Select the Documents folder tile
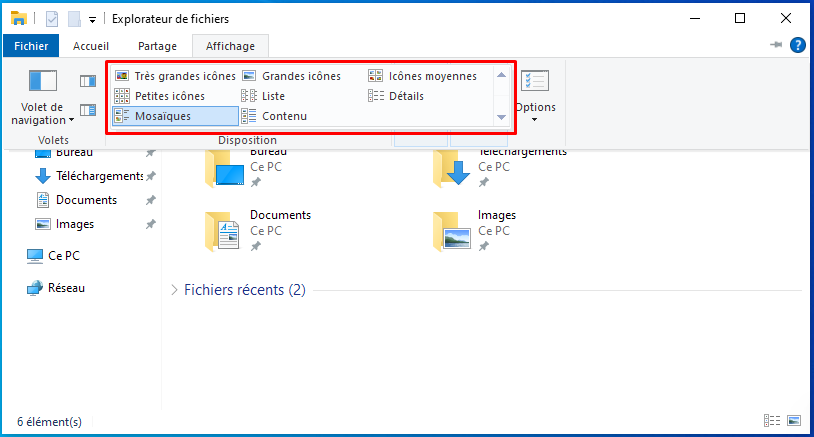814x437 pixels. tap(258, 231)
